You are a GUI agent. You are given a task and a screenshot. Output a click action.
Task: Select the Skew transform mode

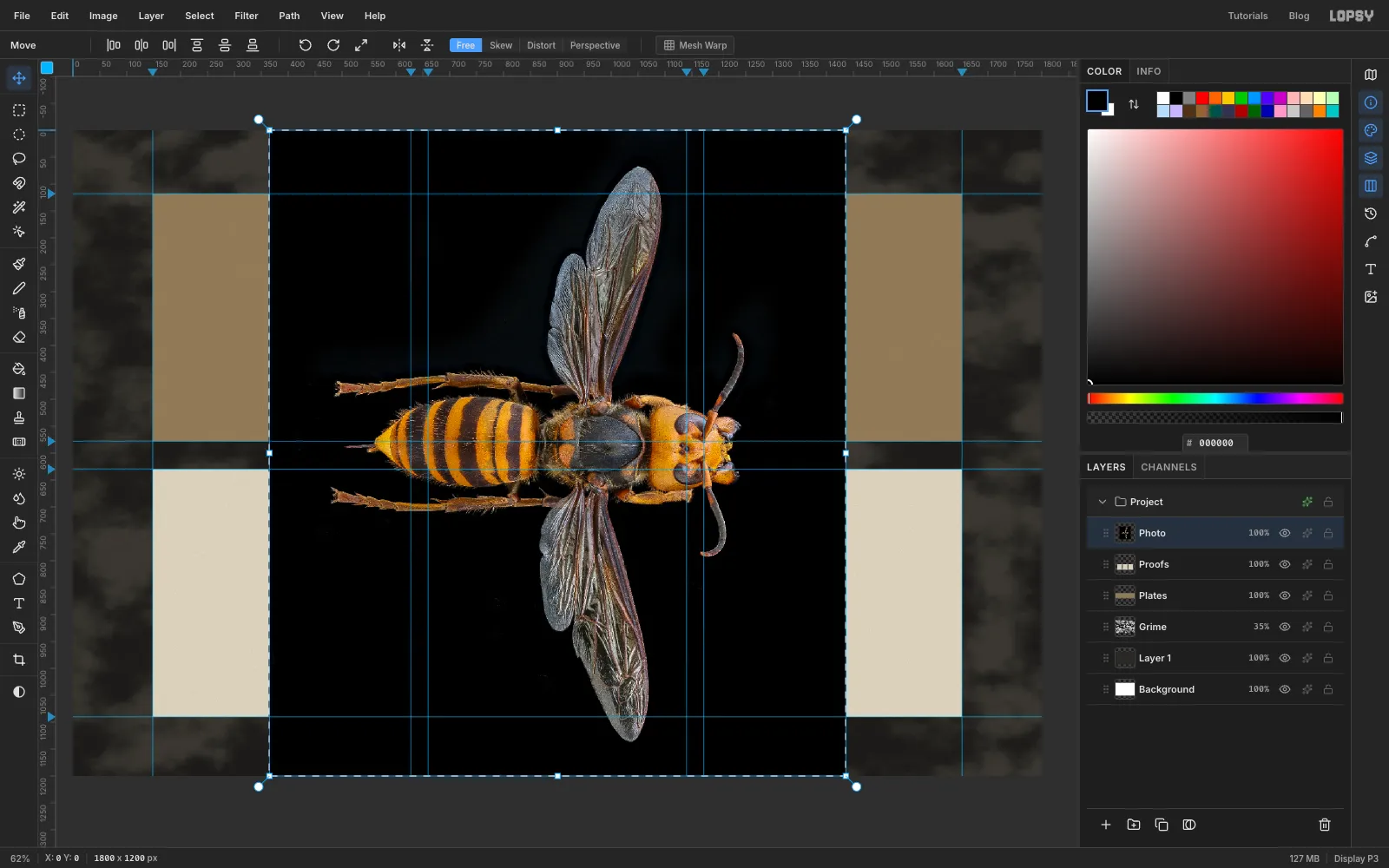pyautogui.click(x=501, y=45)
